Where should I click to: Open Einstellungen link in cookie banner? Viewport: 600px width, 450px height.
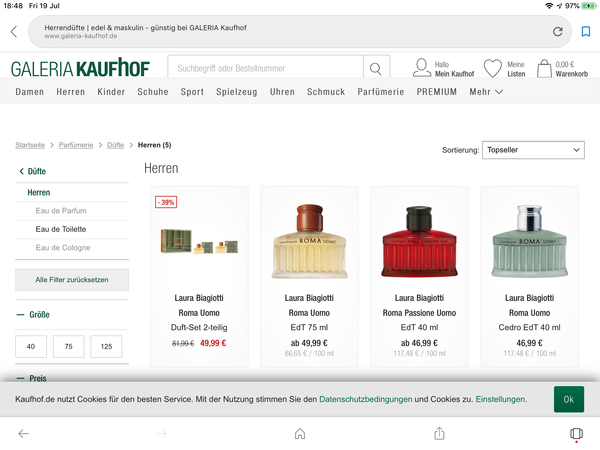pyautogui.click(x=500, y=399)
